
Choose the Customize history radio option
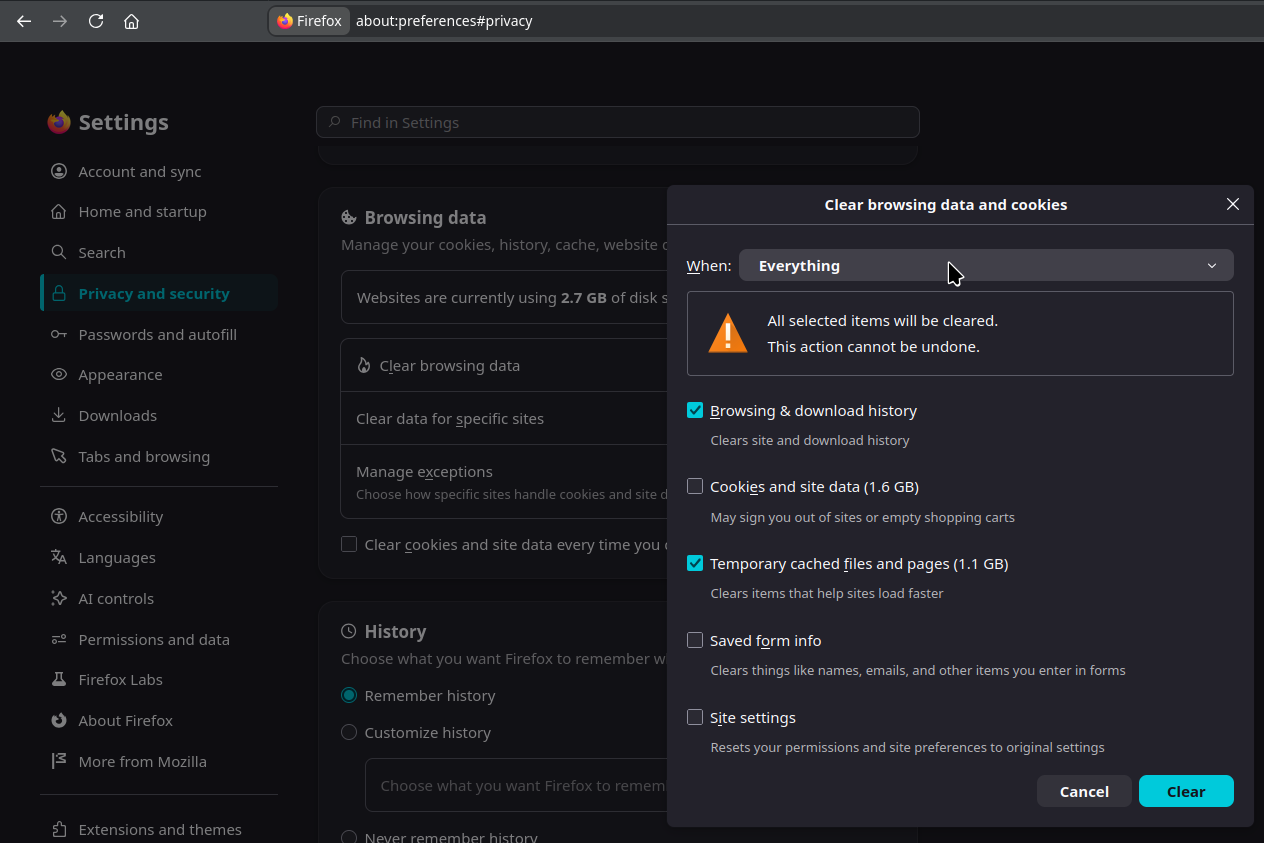(349, 732)
